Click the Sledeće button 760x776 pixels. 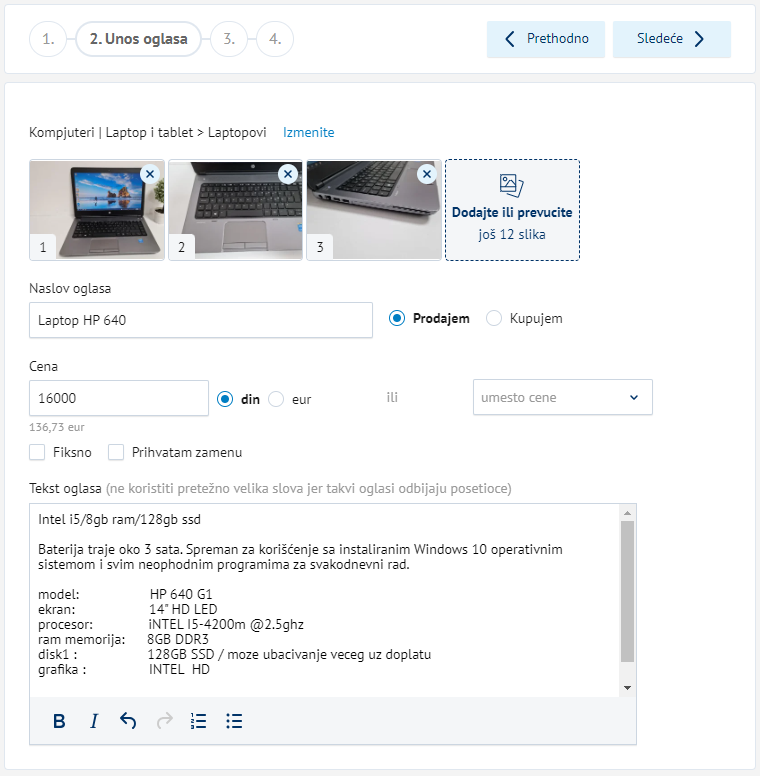pyautogui.click(x=671, y=39)
